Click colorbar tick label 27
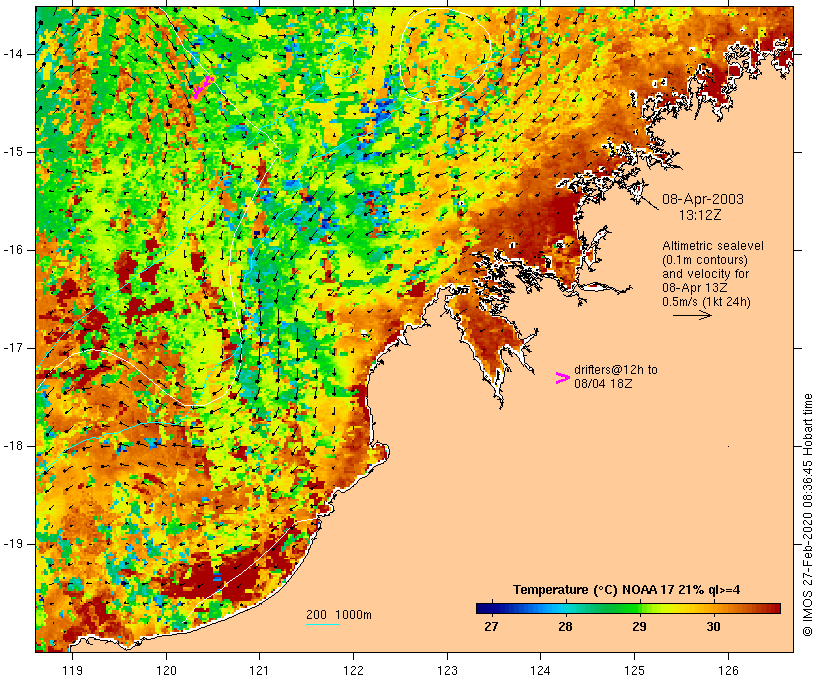Image resolution: width=820 pixels, height=680 pixels. 491,626
